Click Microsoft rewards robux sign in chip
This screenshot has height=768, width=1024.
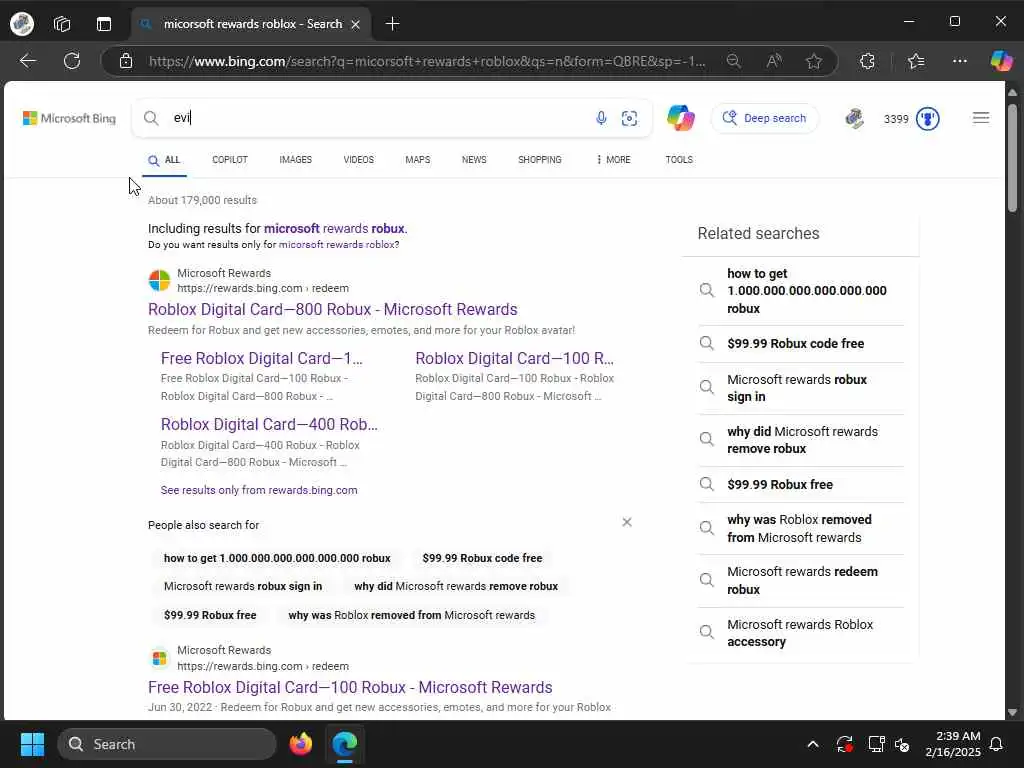tap(243, 586)
